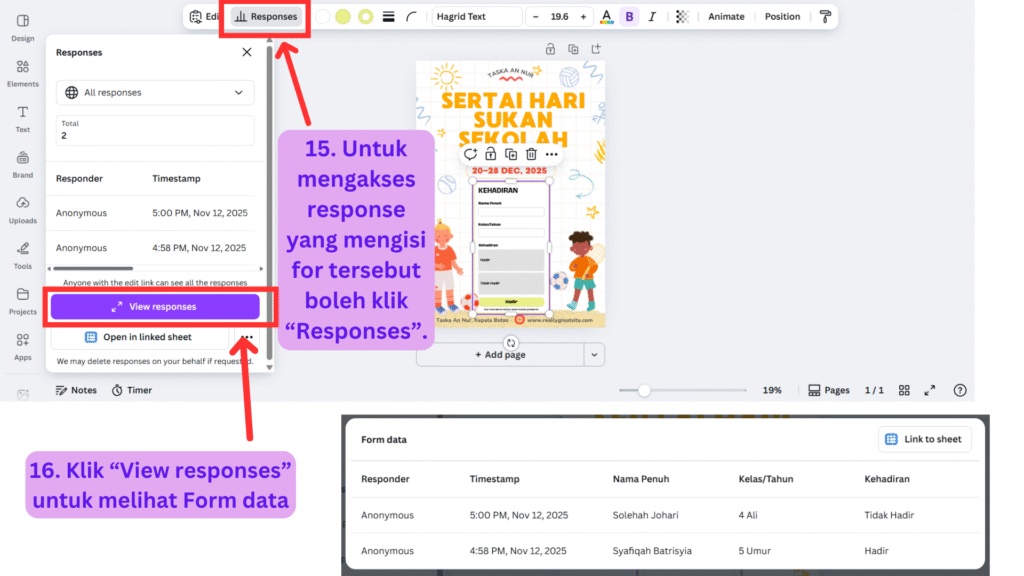
Task: Click the plus to increase font size
Action: coord(583,17)
